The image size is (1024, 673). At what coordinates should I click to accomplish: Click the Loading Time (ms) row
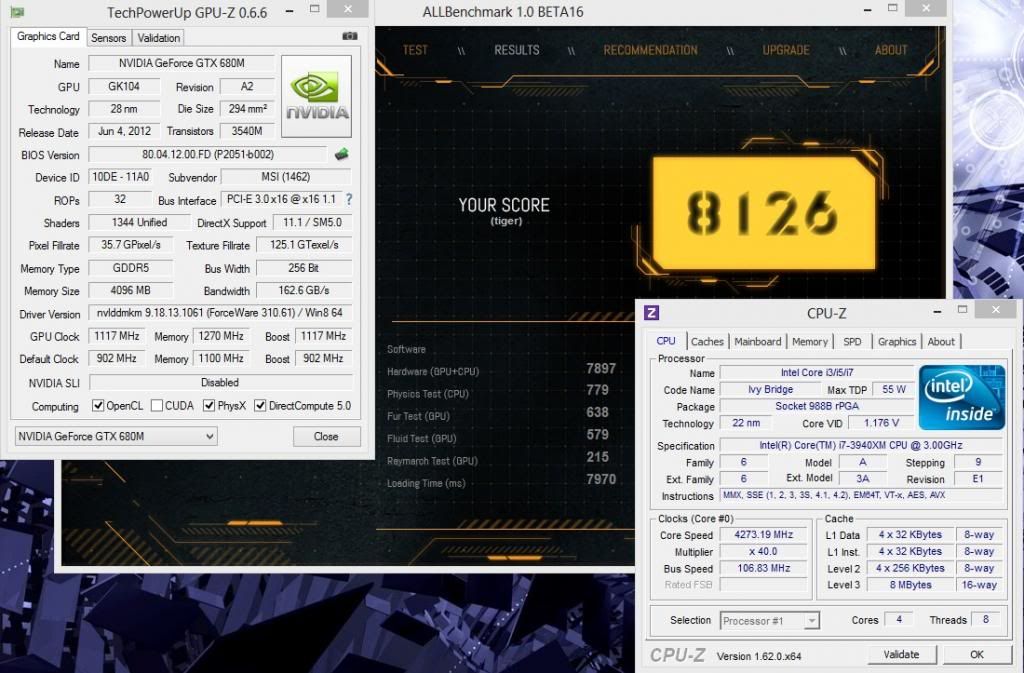click(501, 481)
